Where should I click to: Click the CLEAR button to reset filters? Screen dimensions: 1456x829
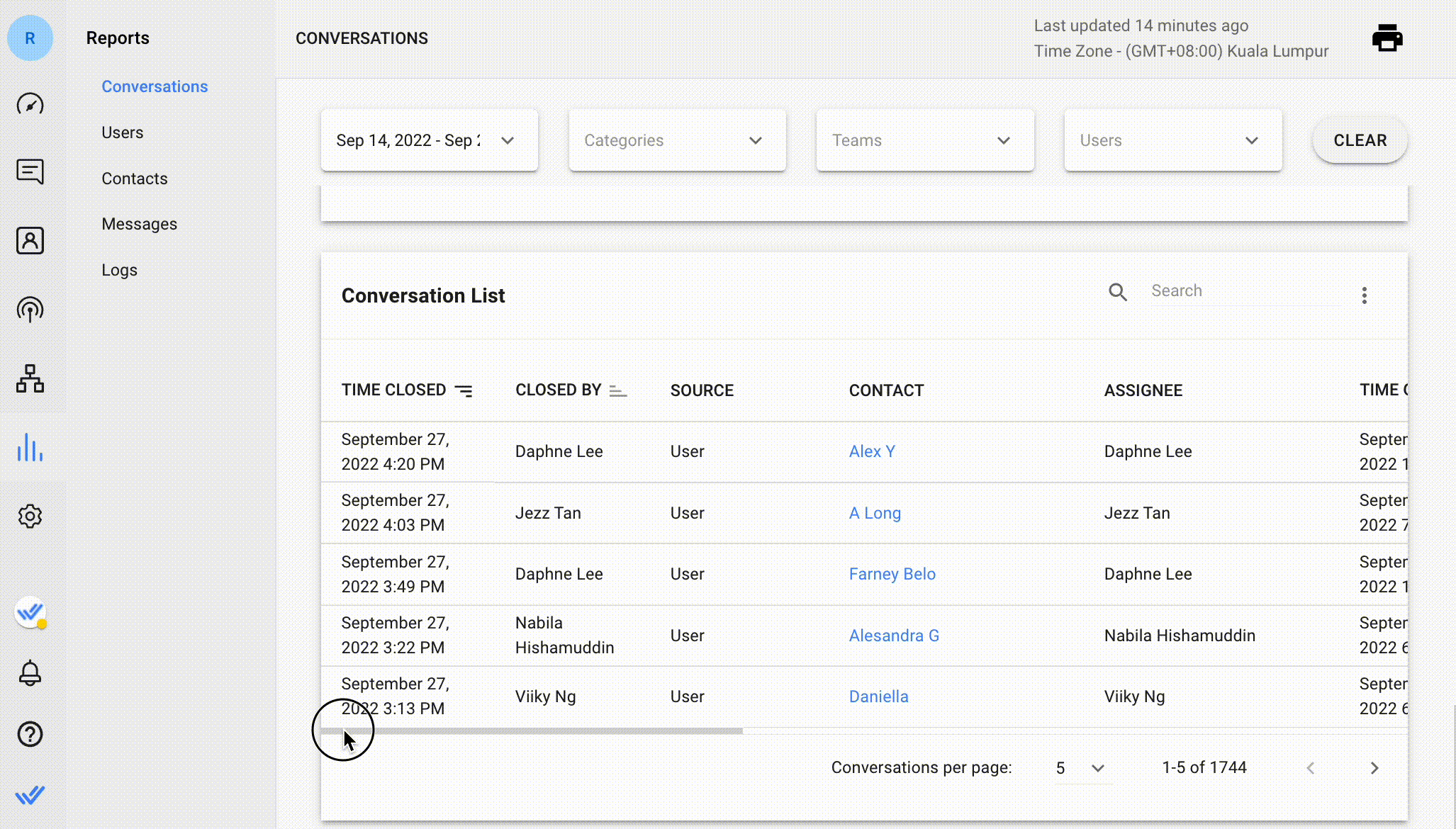pos(1360,140)
